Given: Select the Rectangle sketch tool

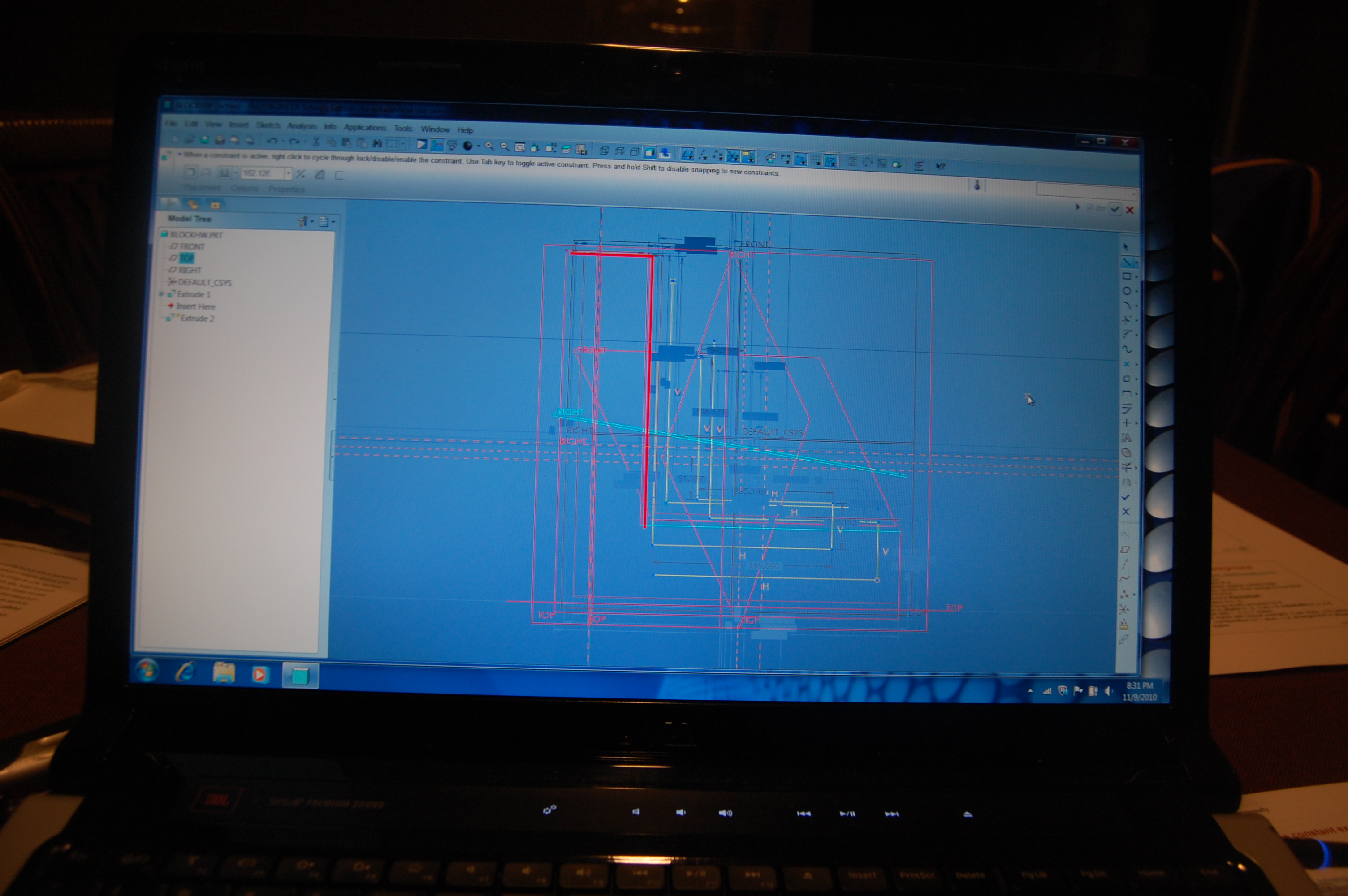Looking at the screenshot, I should pos(1126,276).
